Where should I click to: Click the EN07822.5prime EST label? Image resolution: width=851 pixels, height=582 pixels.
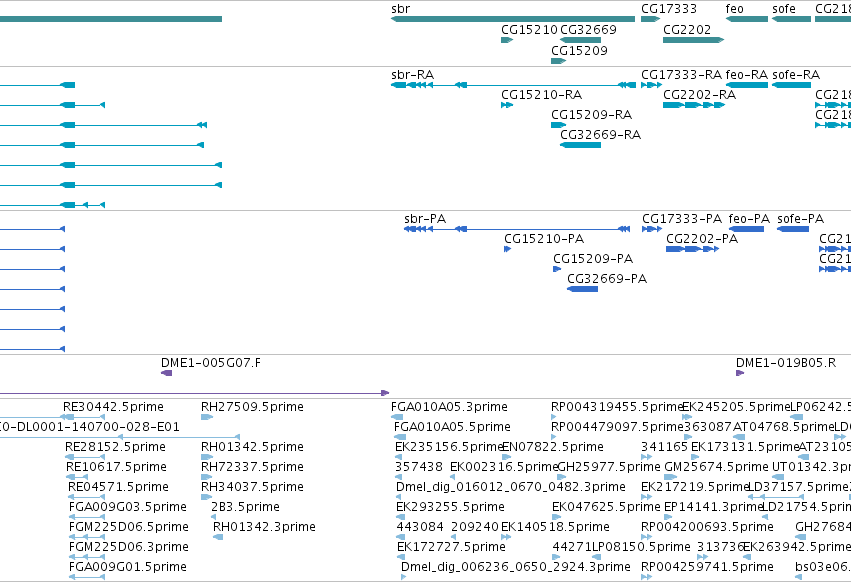click(x=553, y=447)
